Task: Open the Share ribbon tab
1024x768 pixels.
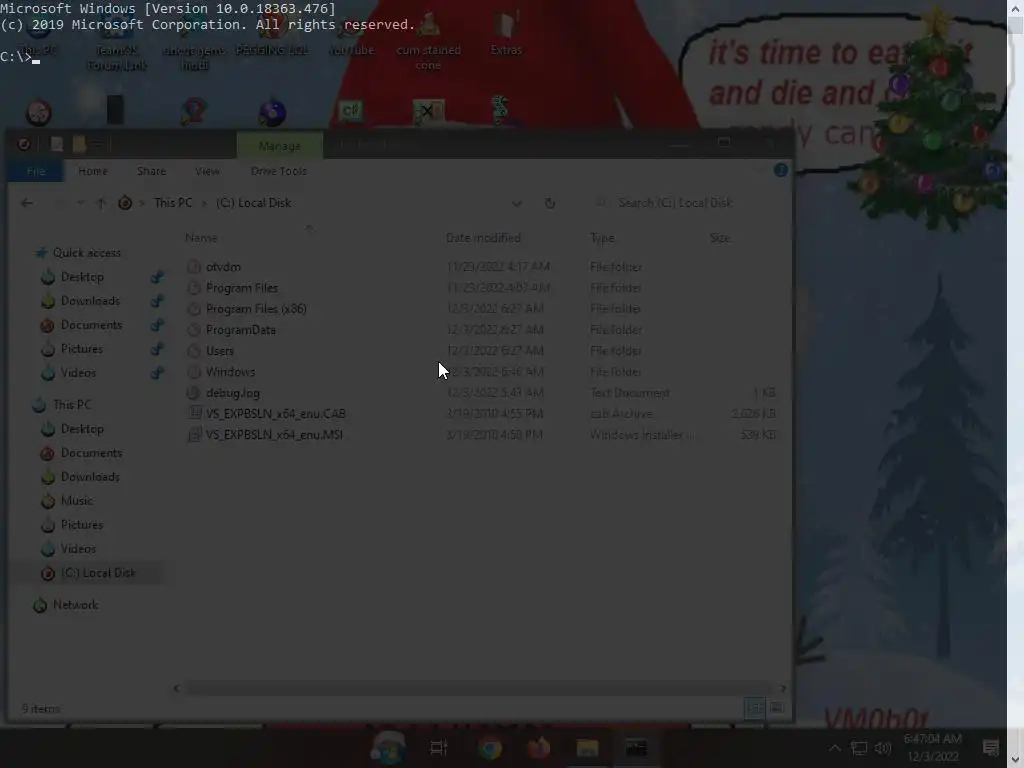Action: click(151, 171)
